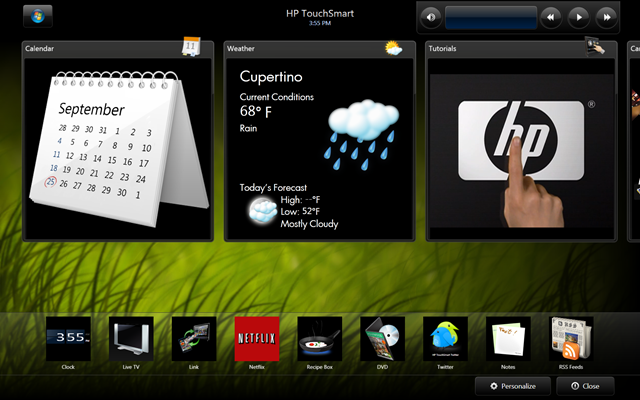Image resolution: width=640 pixels, height=400 pixels.
Task: Click the Personalize button
Action: [513, 386]
